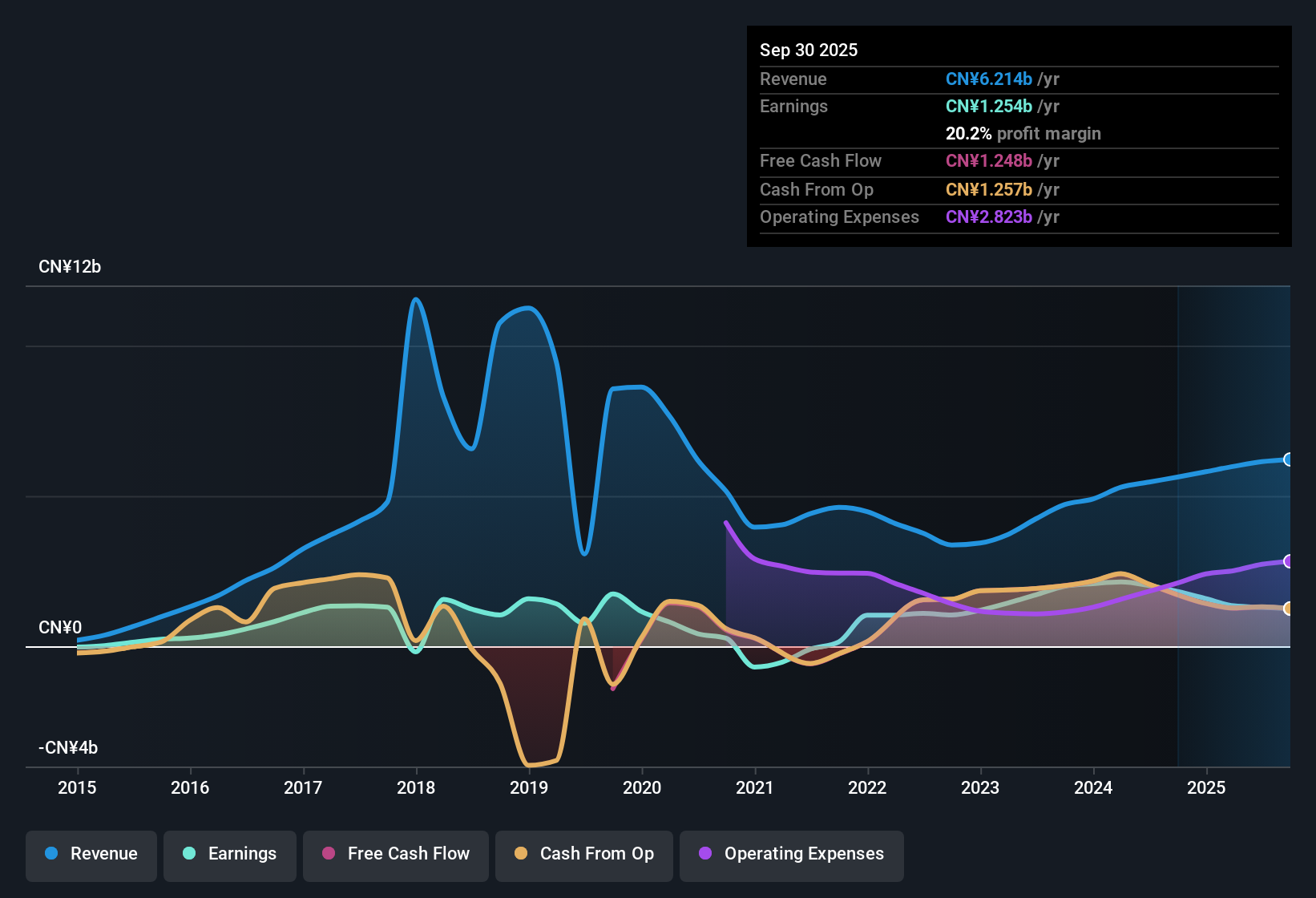Select the teal Earnings dot icon
1316x898 pixels.
[188, 854]
